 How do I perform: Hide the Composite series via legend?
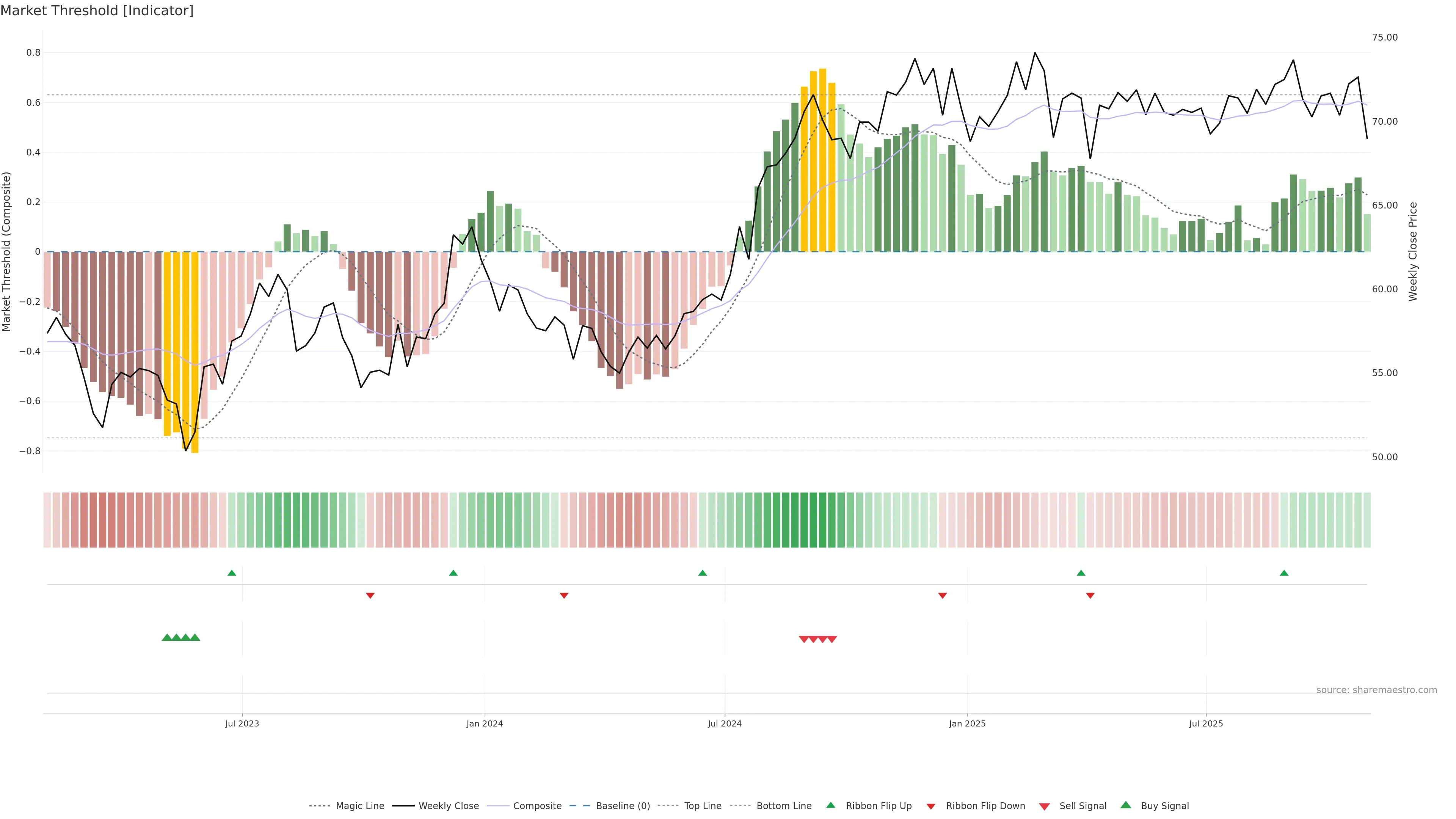[537, 806]
